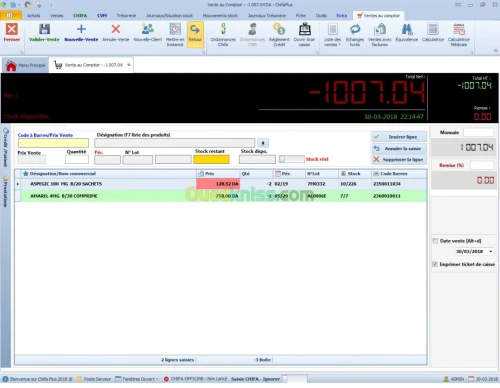Select Ventes au comptoir ribbon tab
The height and width of the screenshot is (388, 500).
378,16
